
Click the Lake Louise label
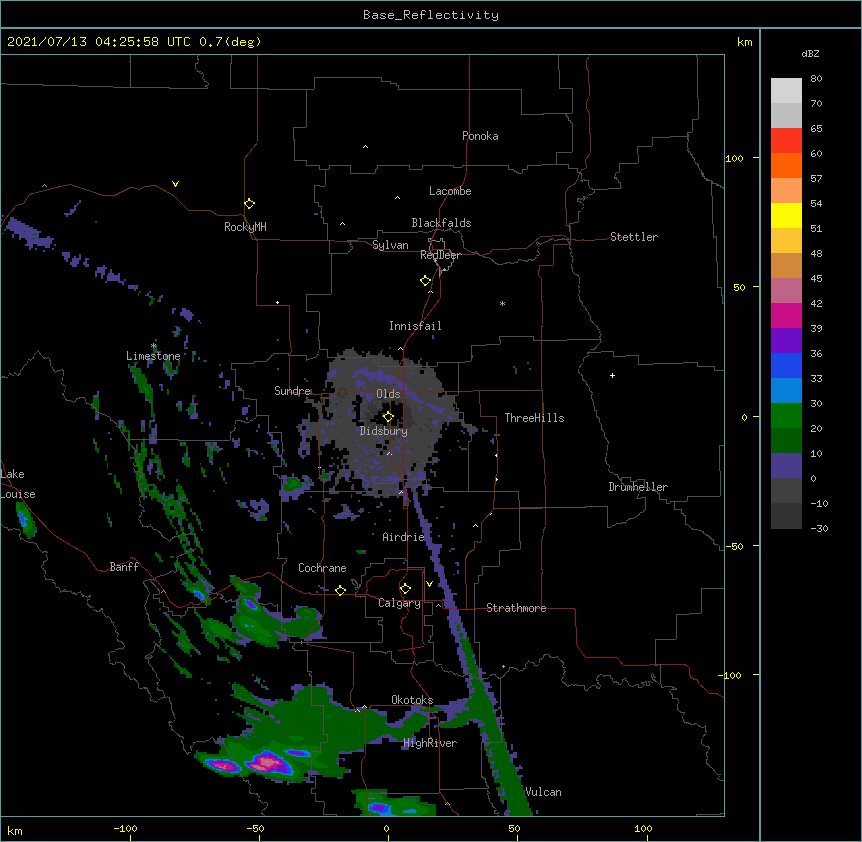tap(18, 484)
